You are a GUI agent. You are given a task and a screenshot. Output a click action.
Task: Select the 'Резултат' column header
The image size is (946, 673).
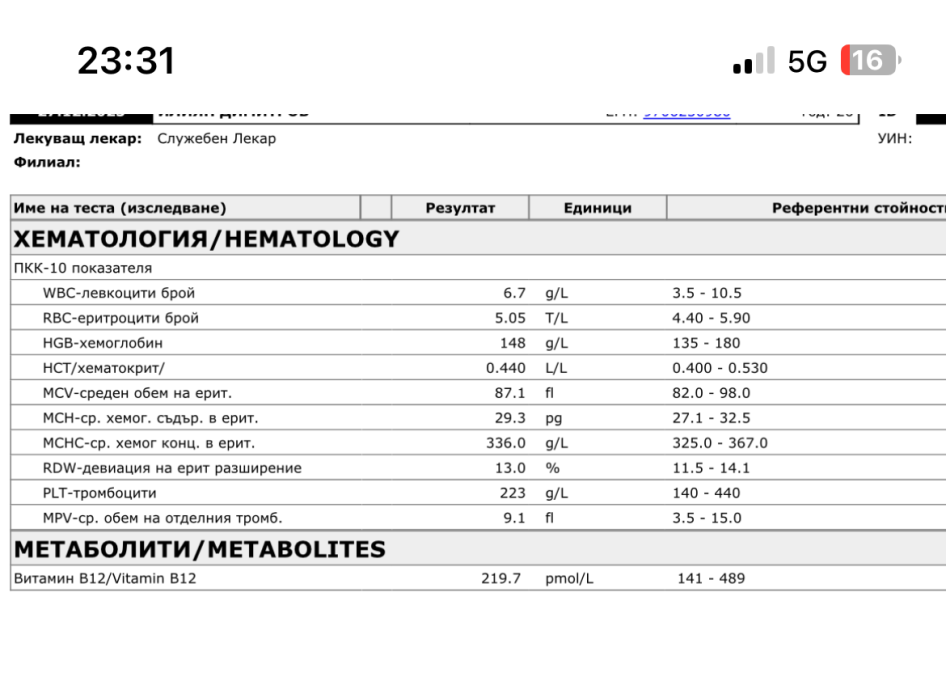[x=460, y=208]
